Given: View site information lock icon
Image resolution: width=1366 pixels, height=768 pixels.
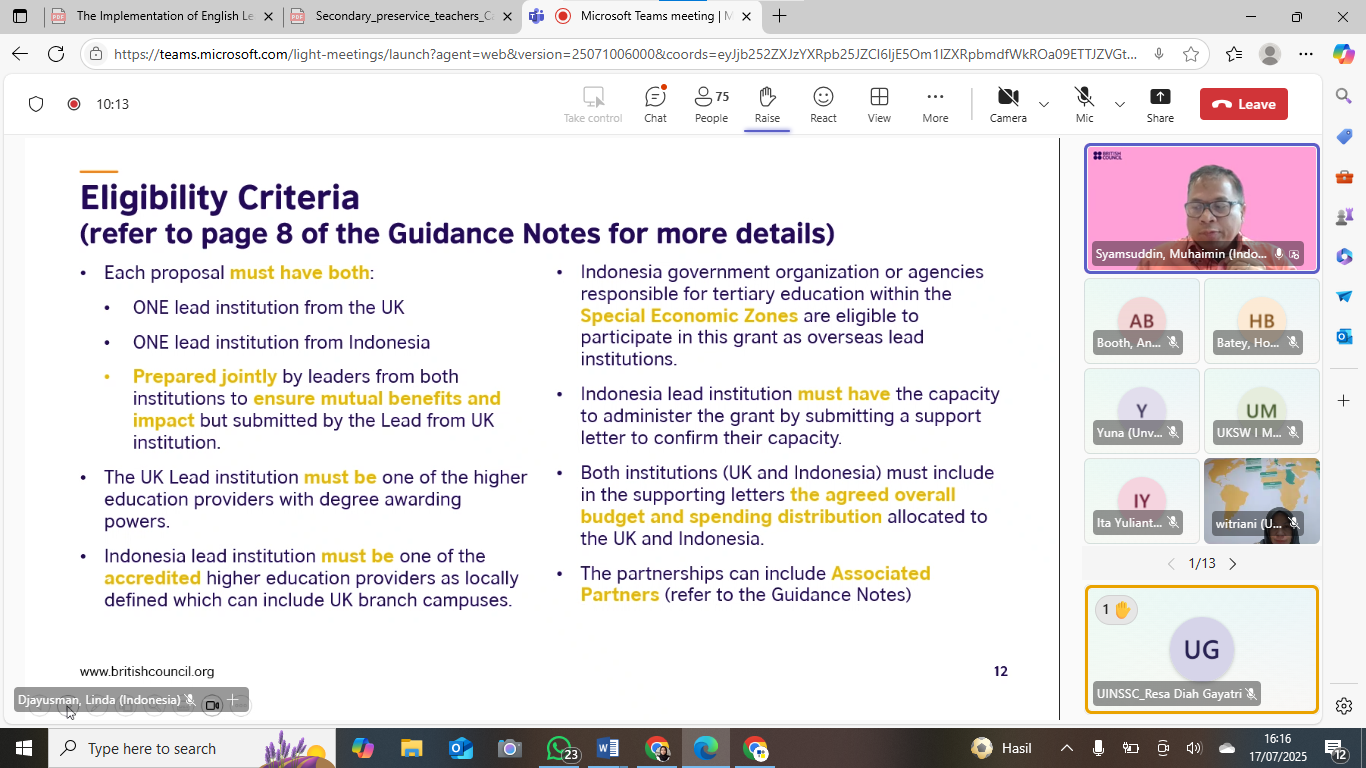Looking at the screenshot, I should pos(96,54).
